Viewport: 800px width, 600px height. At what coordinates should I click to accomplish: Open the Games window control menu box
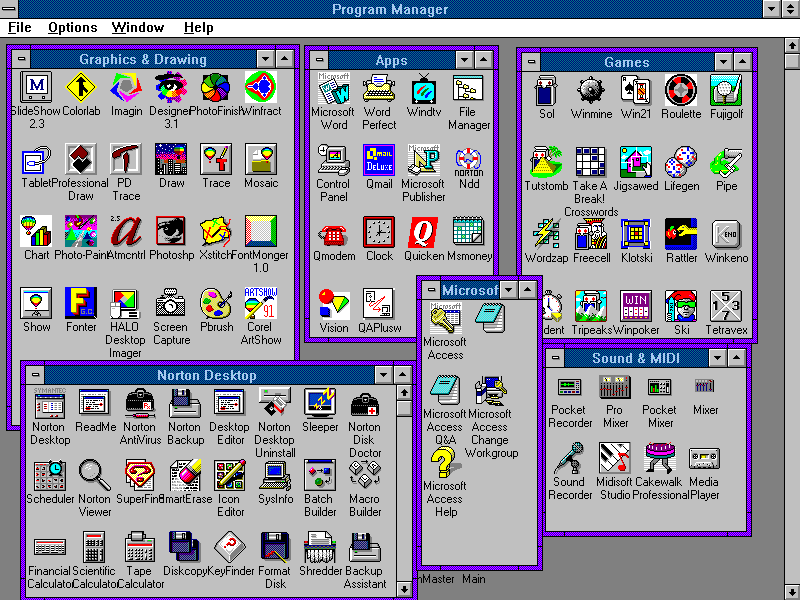pyautogui.click(x=532, y=62)
